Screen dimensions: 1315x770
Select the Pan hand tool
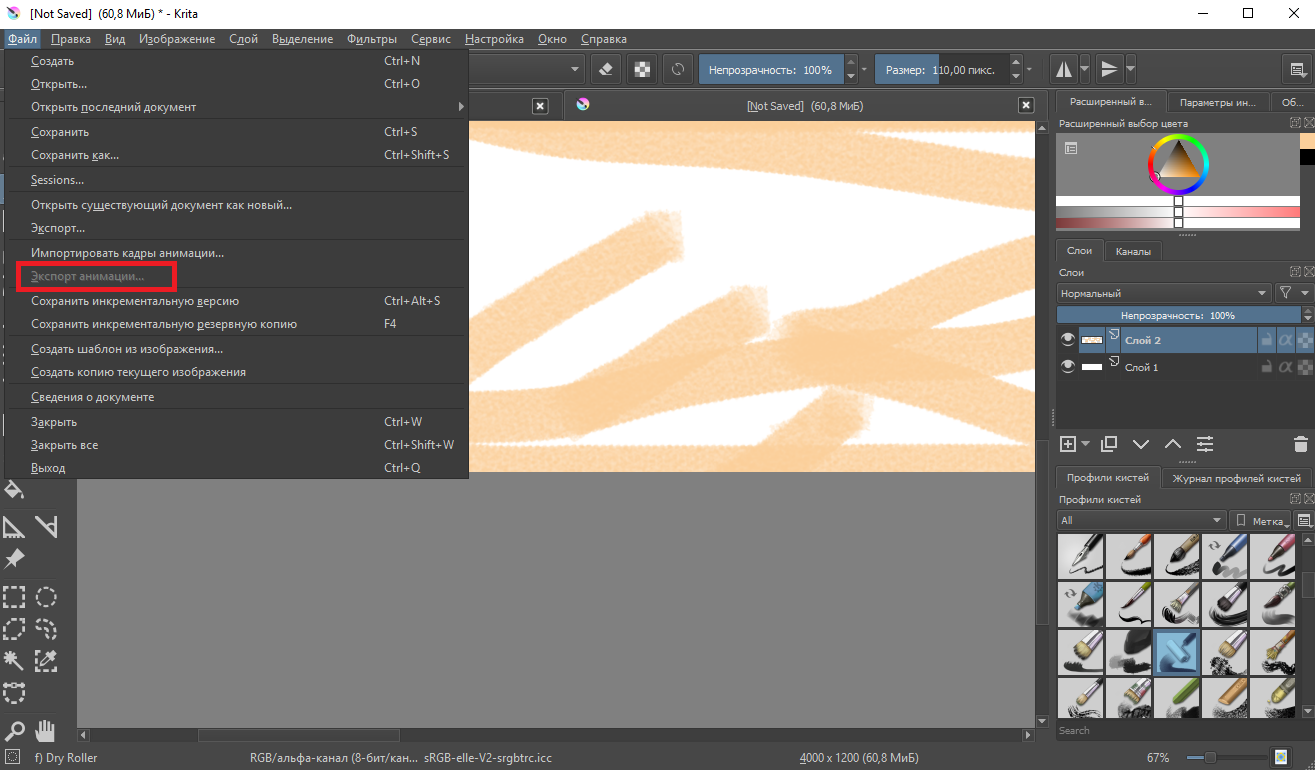pos(46,730)
